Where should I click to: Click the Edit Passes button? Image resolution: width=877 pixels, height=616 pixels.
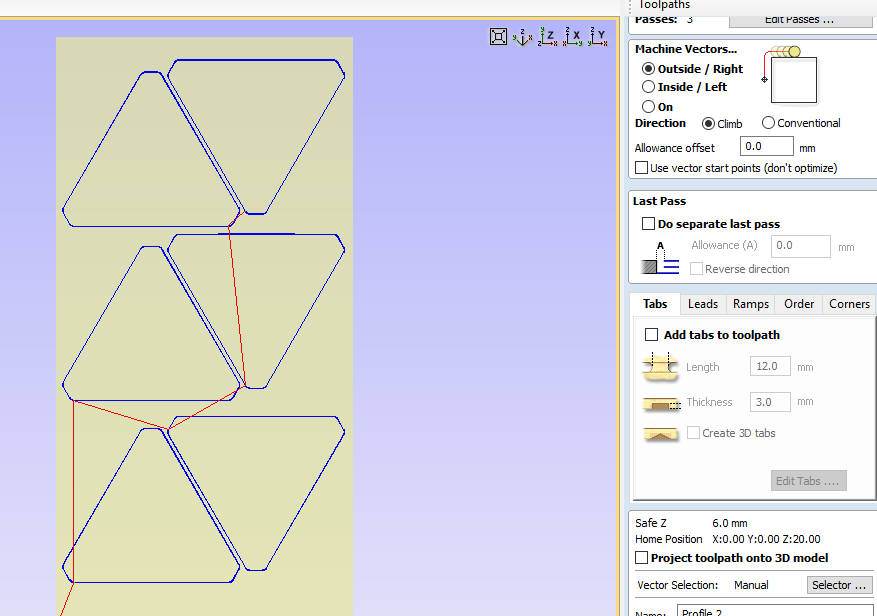tap(800, 20)
